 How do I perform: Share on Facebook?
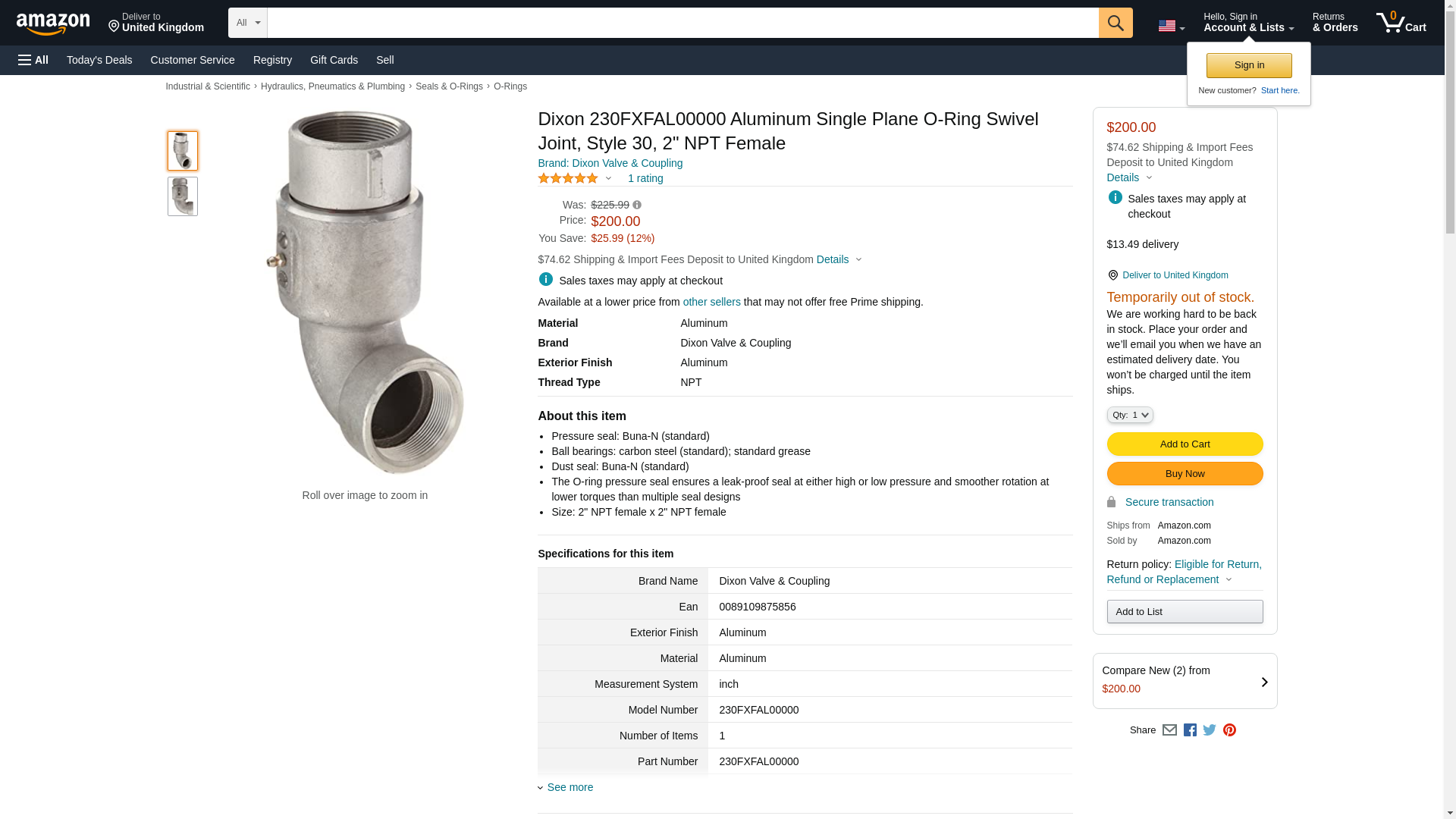pyautogui.click(x=1190, y=730)
